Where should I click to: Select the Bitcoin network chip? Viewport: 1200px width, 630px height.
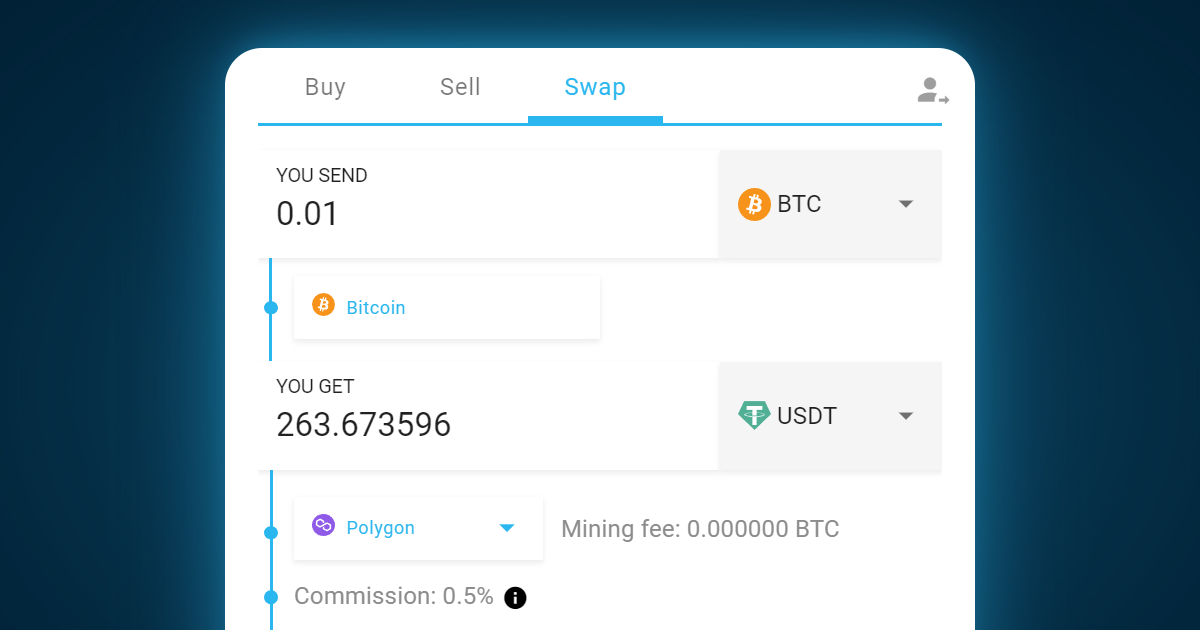[446, 306]
